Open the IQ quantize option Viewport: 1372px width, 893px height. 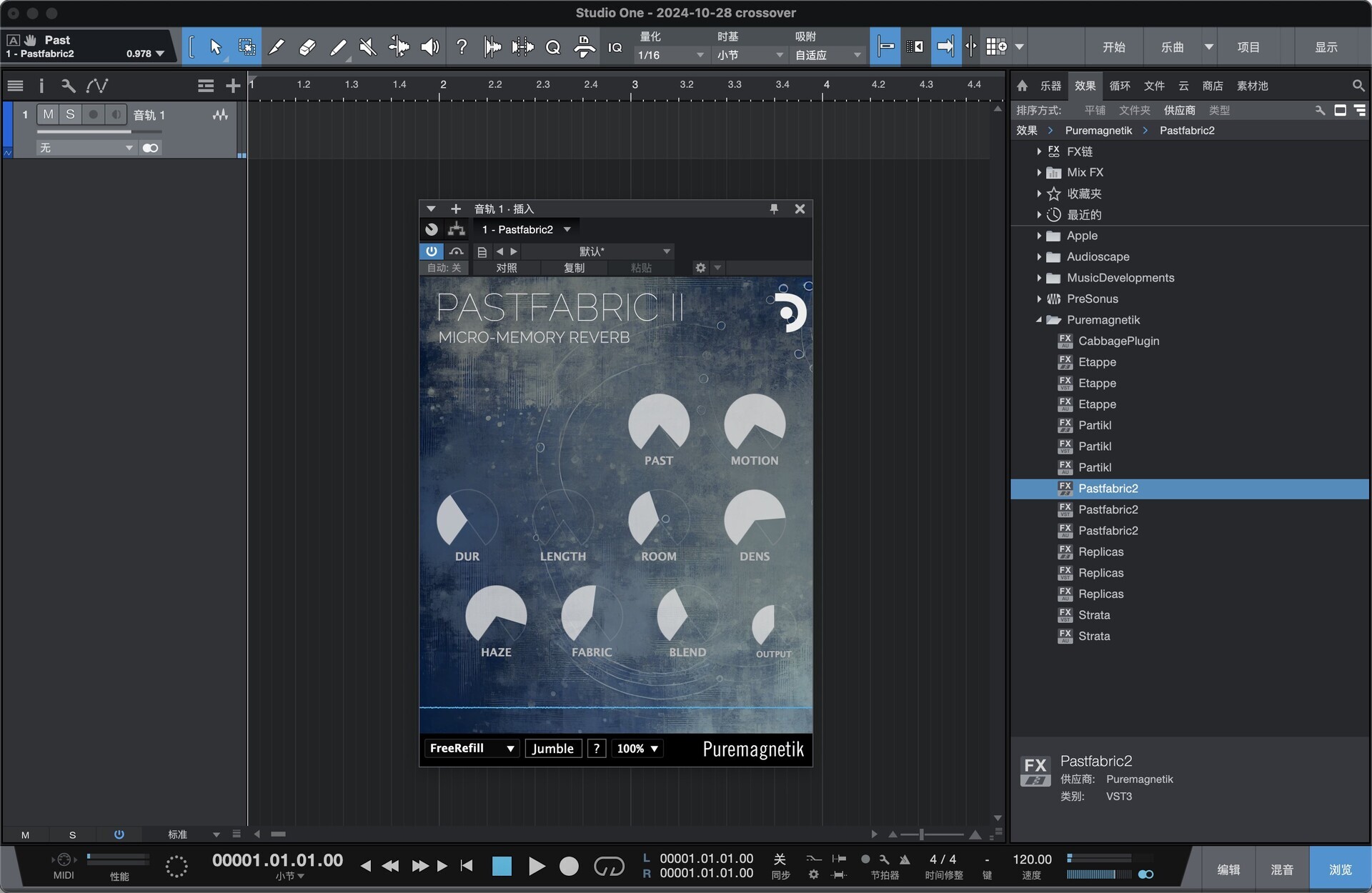tap(615, 47)
